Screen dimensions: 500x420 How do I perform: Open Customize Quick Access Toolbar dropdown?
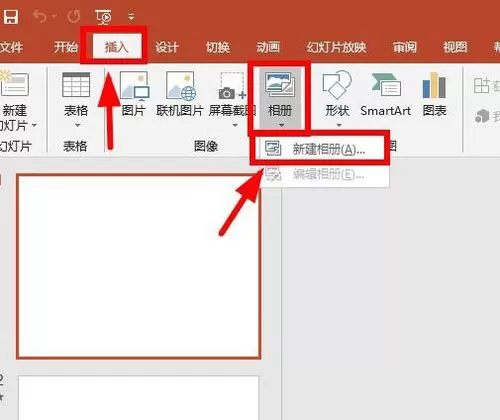click(132, 16)
